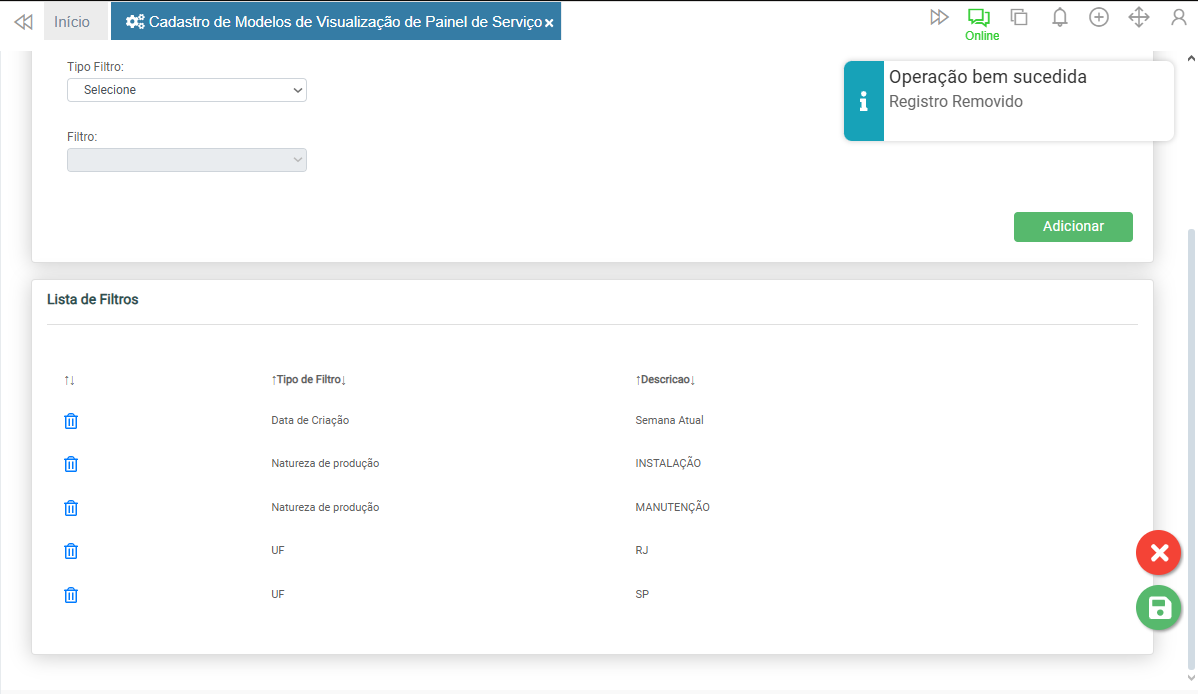The width and height of the screenshot is (1198, 694).
Task: Sort list by Descricao column header
Action: (x=665, y=380)
